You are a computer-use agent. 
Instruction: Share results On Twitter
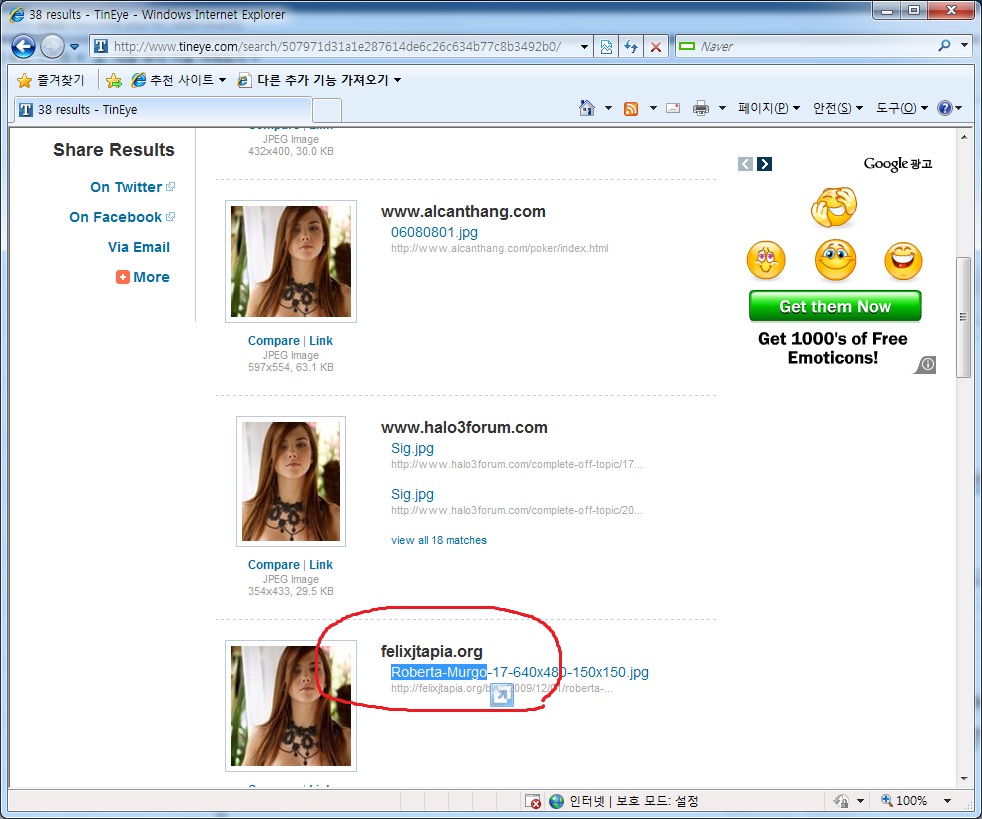[126, 187]
